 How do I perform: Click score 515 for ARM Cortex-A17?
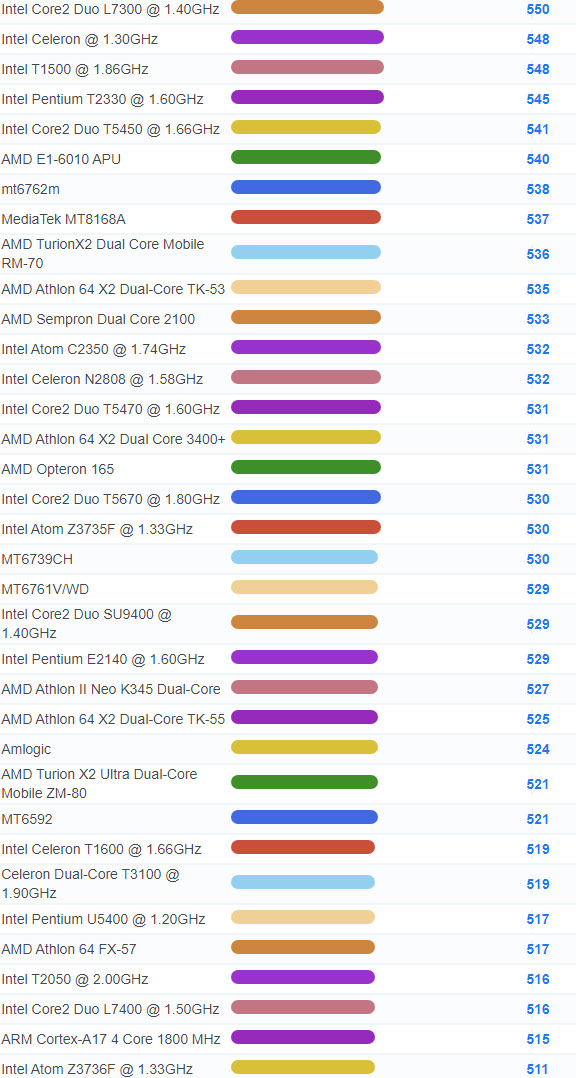coord(538,1040)
